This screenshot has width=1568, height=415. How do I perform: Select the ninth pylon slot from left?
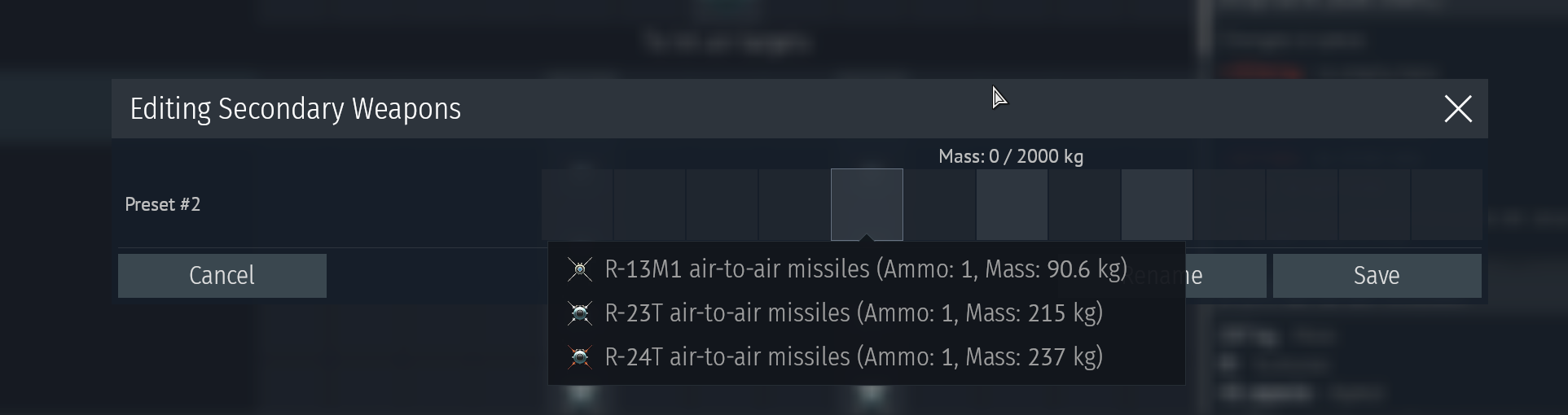pos(1157,204)
